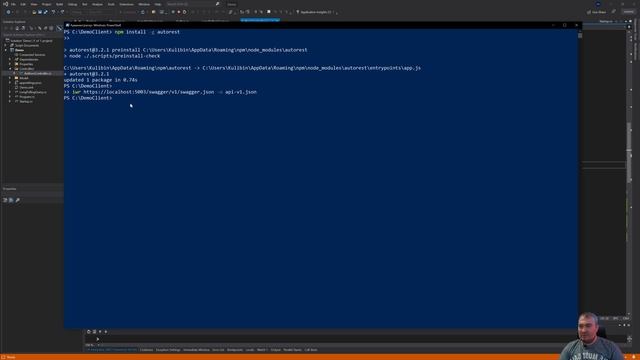The height and width of the screenshot is (360, 640).
Task: Select Program.cs in Solution Explorer
Action: (x=27, y=97)
